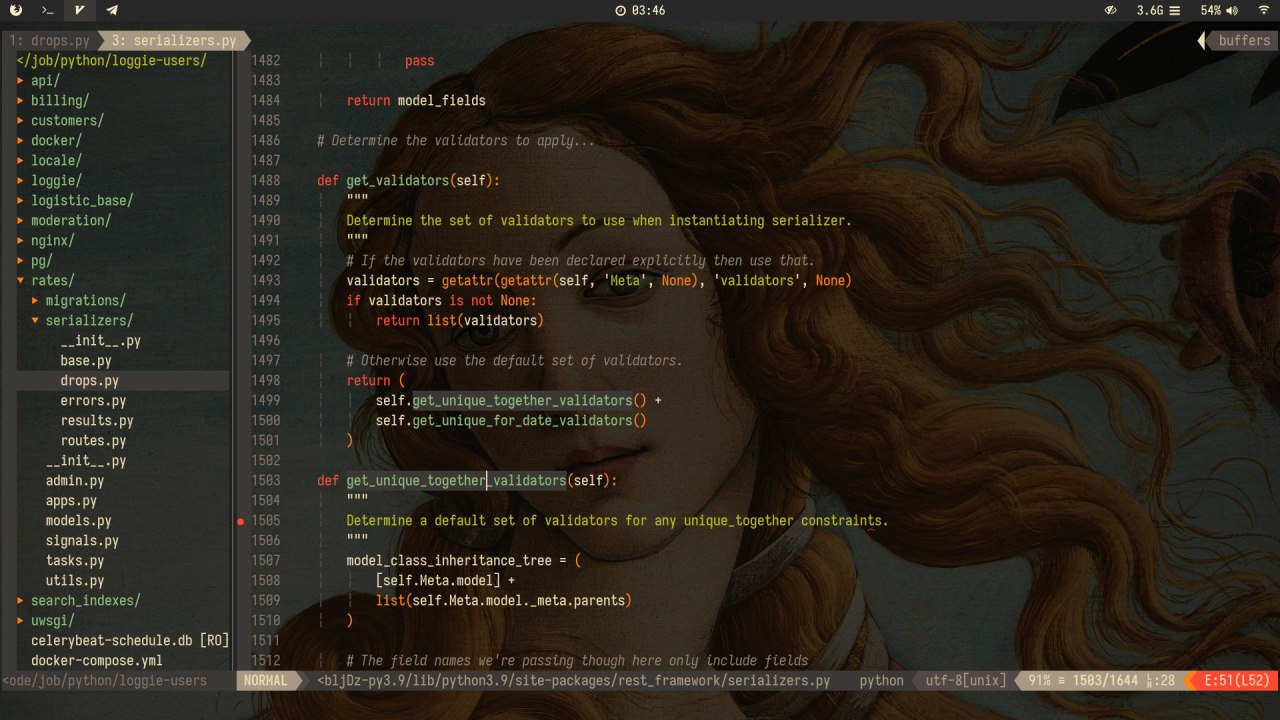Open errors.py in the file tree
1280x720 pixels.
click(x=93, y=400)
